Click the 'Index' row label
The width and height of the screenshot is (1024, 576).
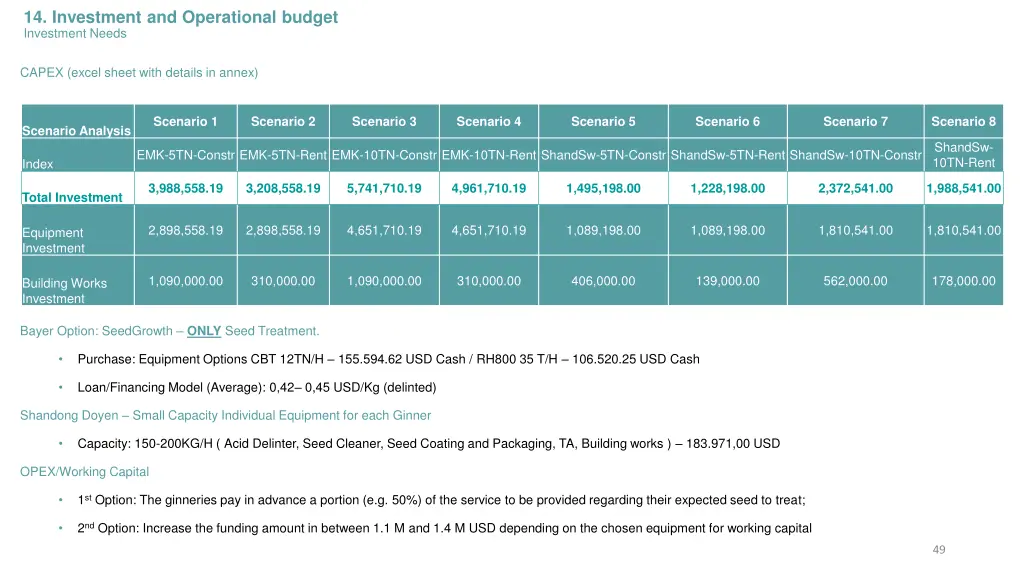coord(38,164)
